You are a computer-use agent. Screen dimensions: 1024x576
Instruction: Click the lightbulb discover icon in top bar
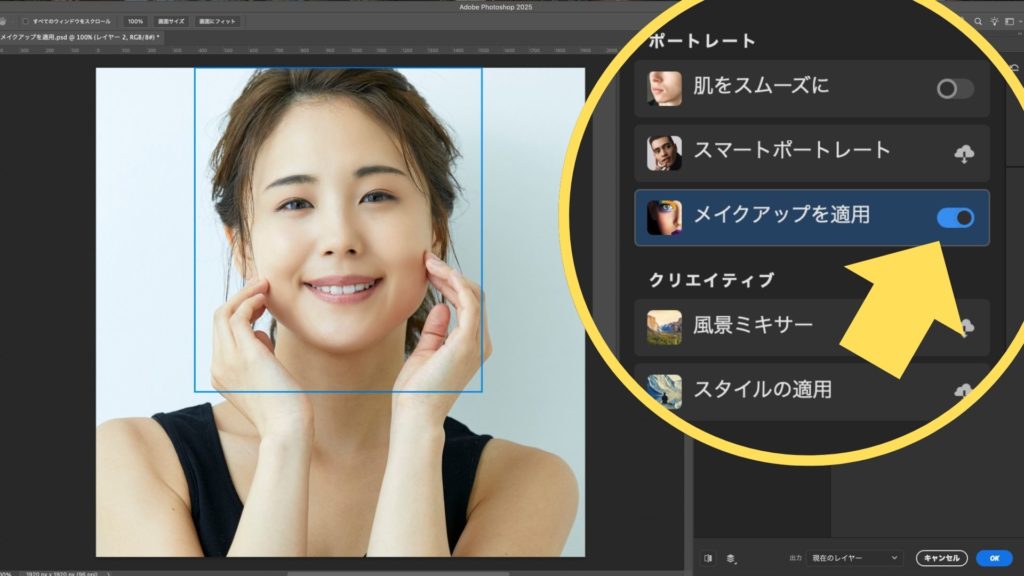point(994,21)
